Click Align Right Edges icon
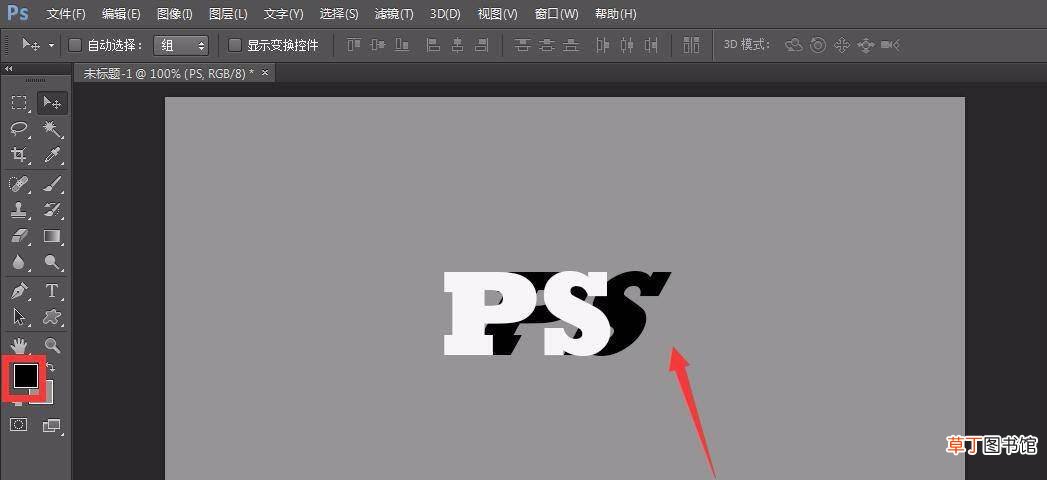Image resolution: width=1047 pixels, height=480 pixels. click(481, 45)
